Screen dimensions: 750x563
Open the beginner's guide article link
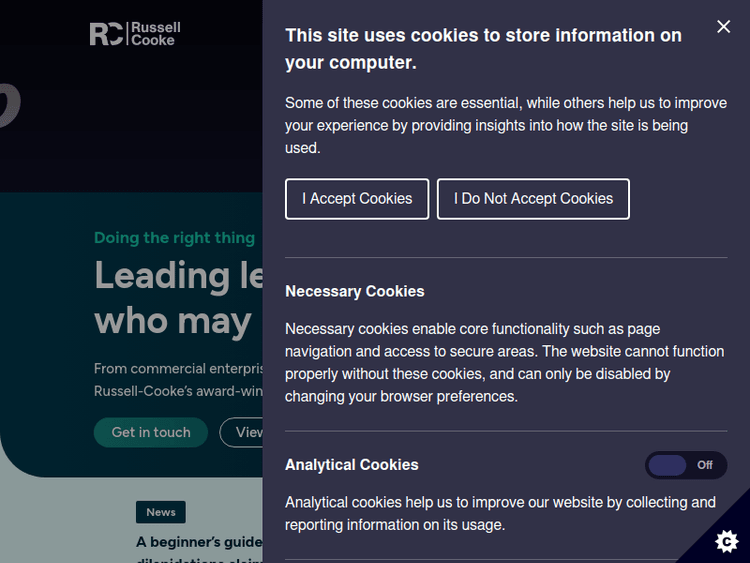pos(200,543)
